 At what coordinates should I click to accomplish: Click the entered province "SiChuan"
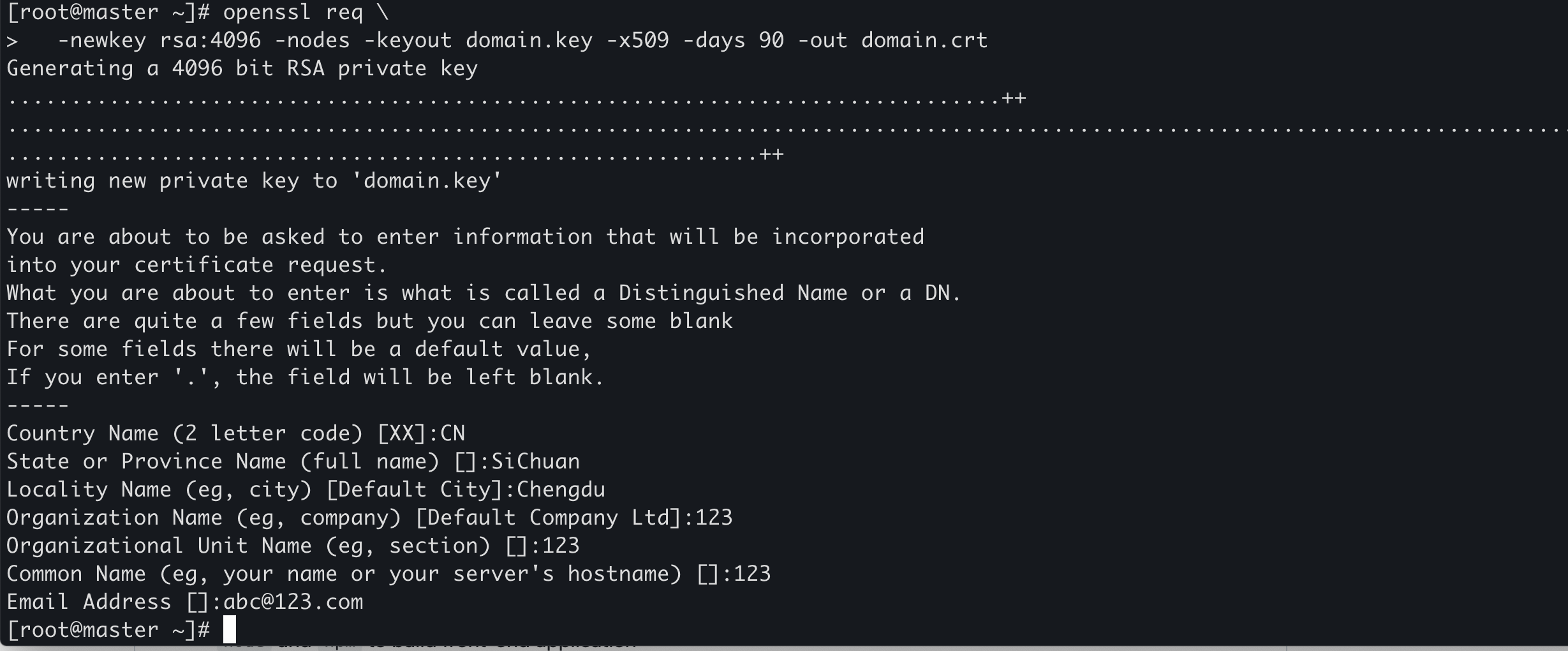tap(535, 461)
